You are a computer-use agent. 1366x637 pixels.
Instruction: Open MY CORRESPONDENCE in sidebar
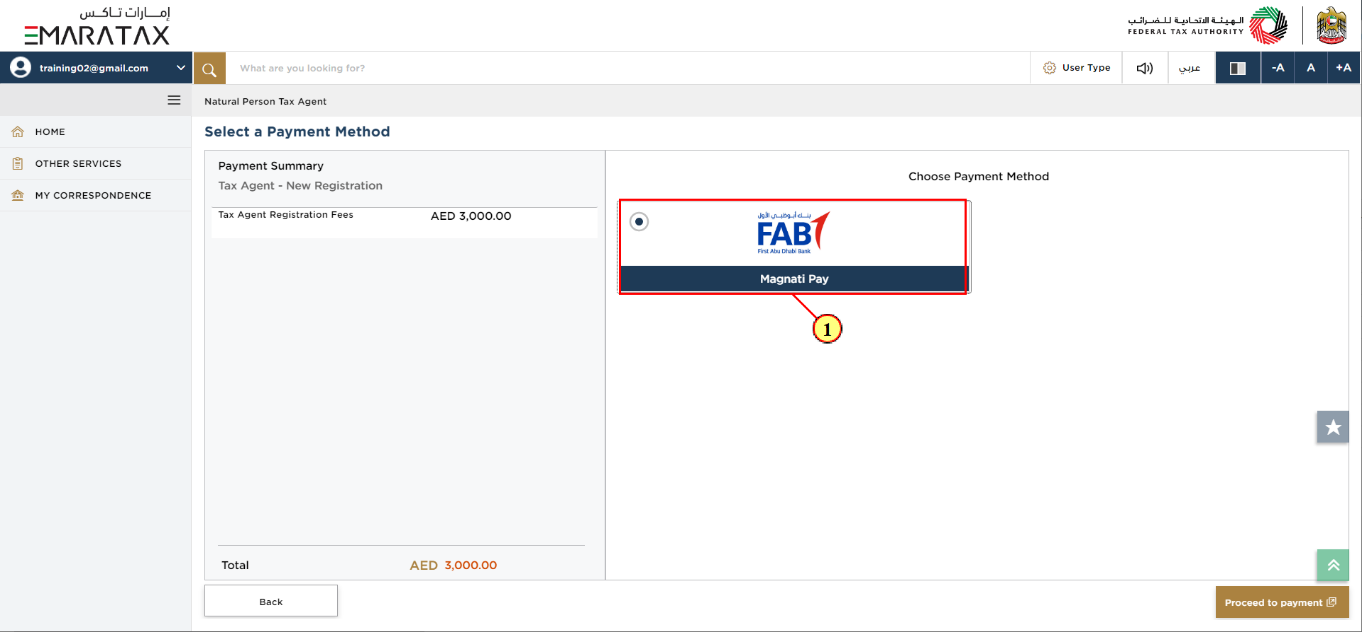pyautogui.click(x=96, y=196)
